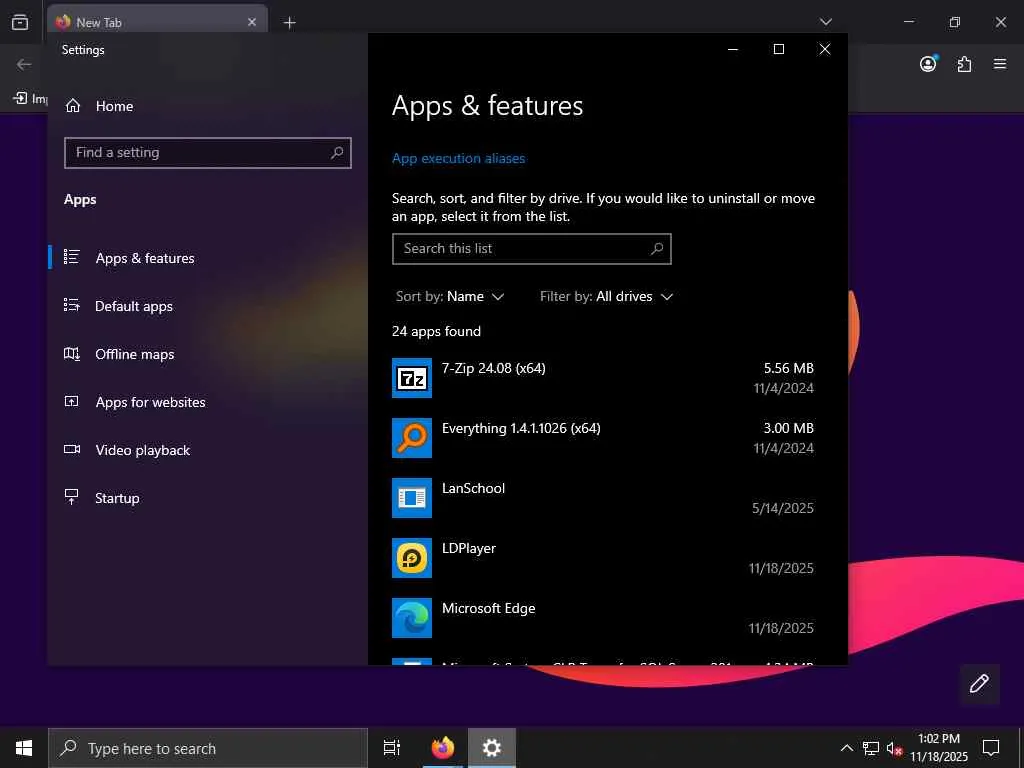Click the Startup sidebar icon
The width and height of the screenshot is (1024, 768).
[x=72, y=497]
